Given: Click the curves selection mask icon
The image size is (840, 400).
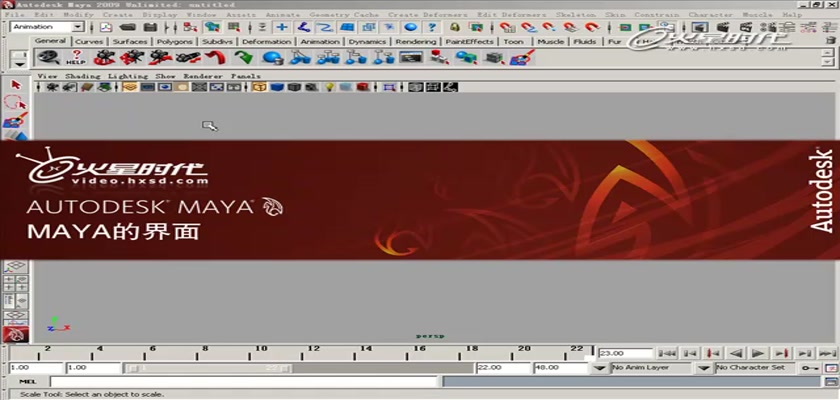Looking at the screenshot, I should tap(325, 27).
